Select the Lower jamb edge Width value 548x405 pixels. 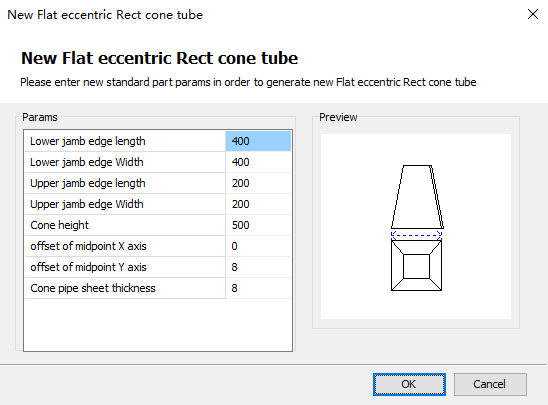tap(258, 162)
